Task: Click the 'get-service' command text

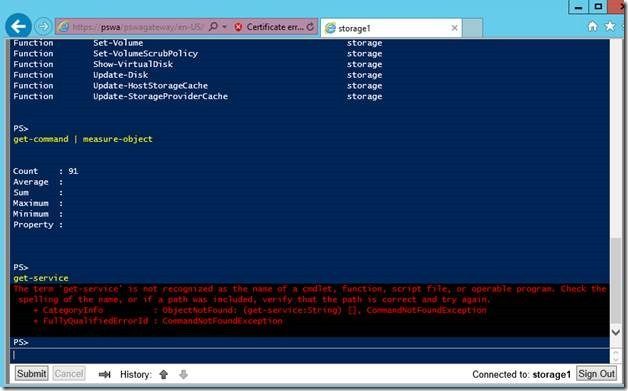Action: [x=41, y=278]
